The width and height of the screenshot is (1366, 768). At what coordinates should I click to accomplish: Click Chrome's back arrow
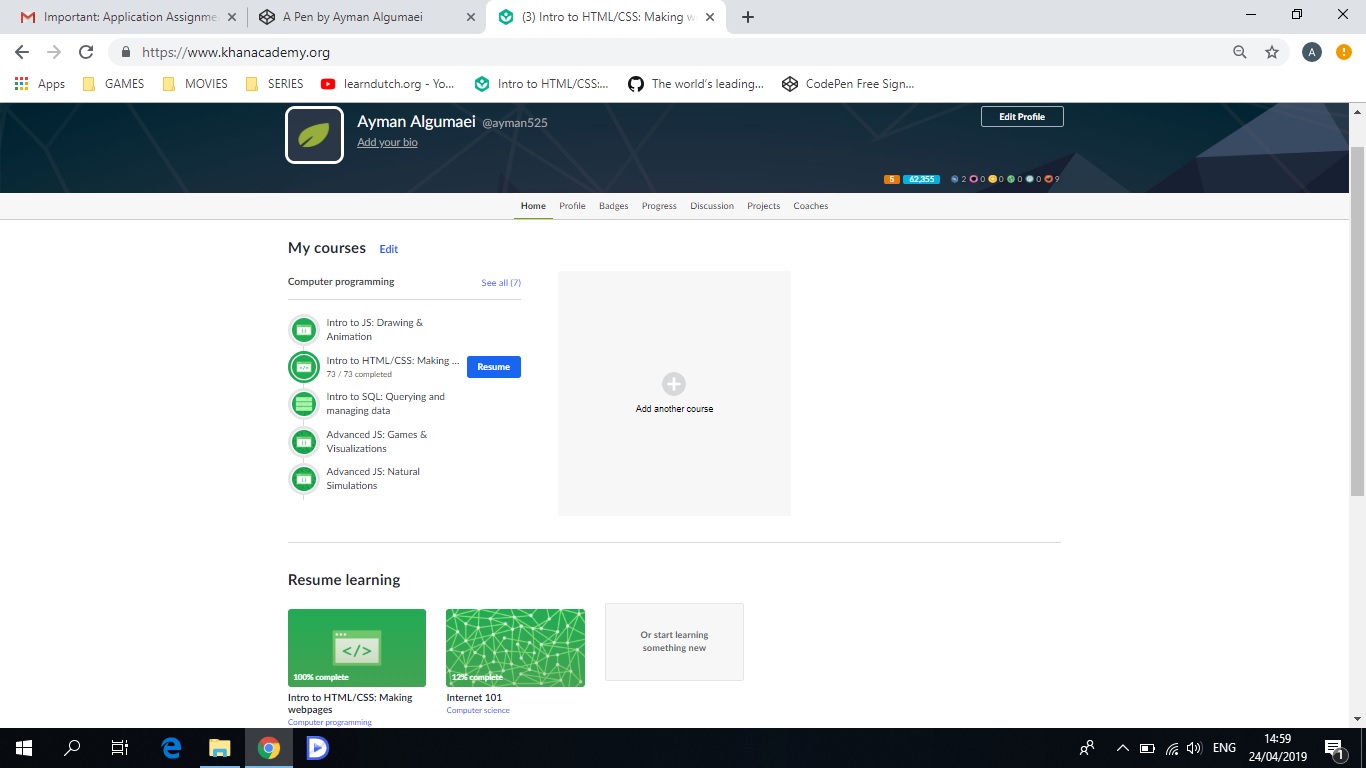(22, 52)
